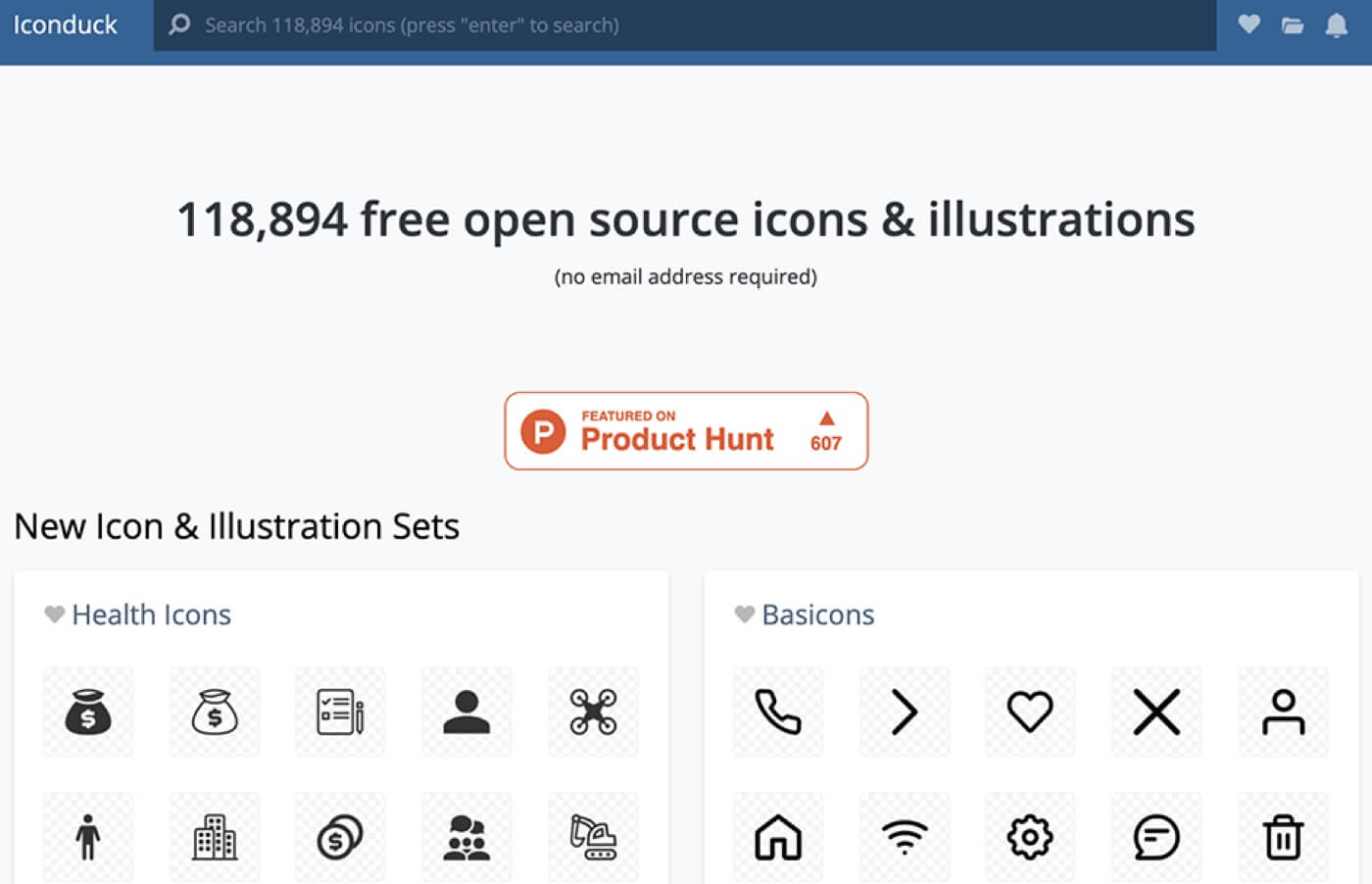Select the group of people icon
Viewport: 1372px width, 884px height.
coord(466,837)
